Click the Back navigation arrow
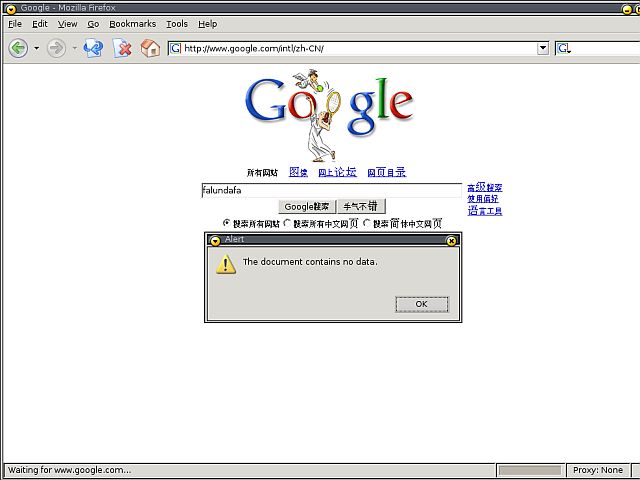The height and width of the screenshot is (480, 640). (18, 48)
